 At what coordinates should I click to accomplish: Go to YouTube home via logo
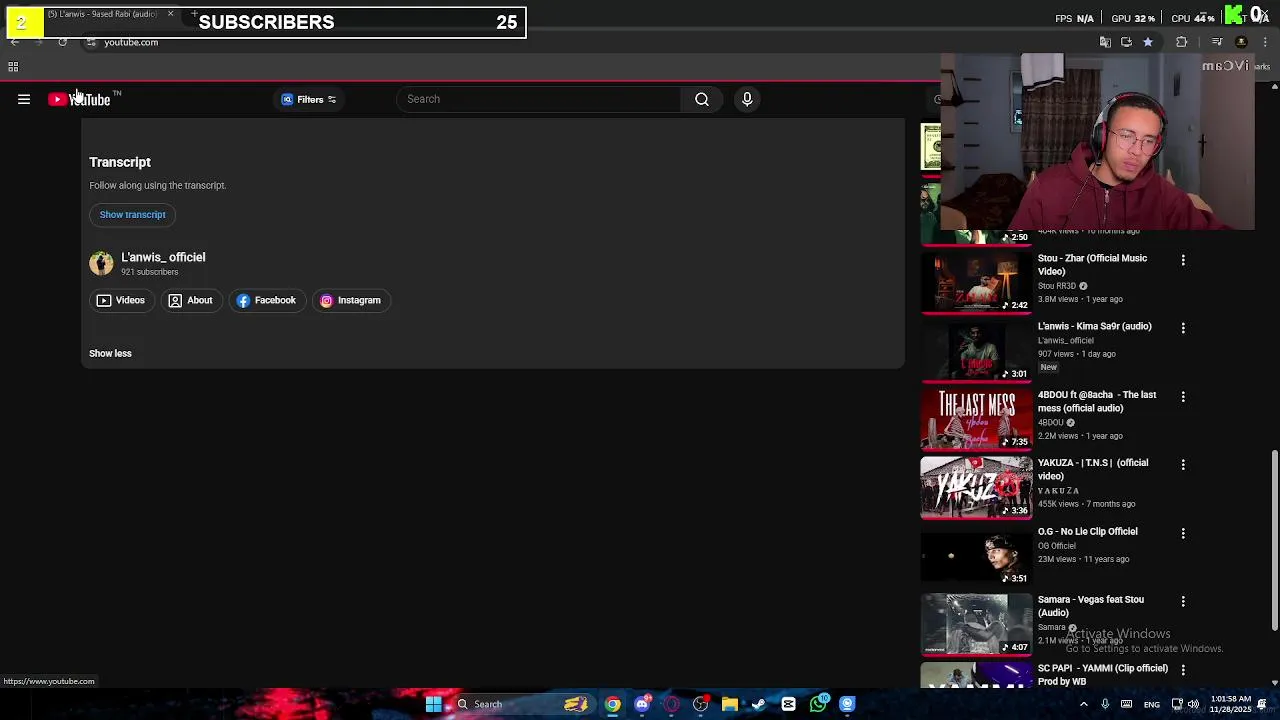(80, 99)
